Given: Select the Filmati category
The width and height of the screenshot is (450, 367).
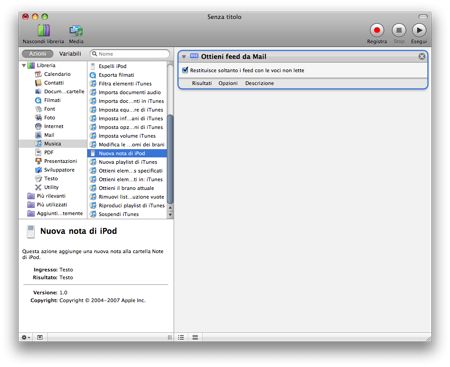Looking at the screenshot, I should [x=52, y=100].
